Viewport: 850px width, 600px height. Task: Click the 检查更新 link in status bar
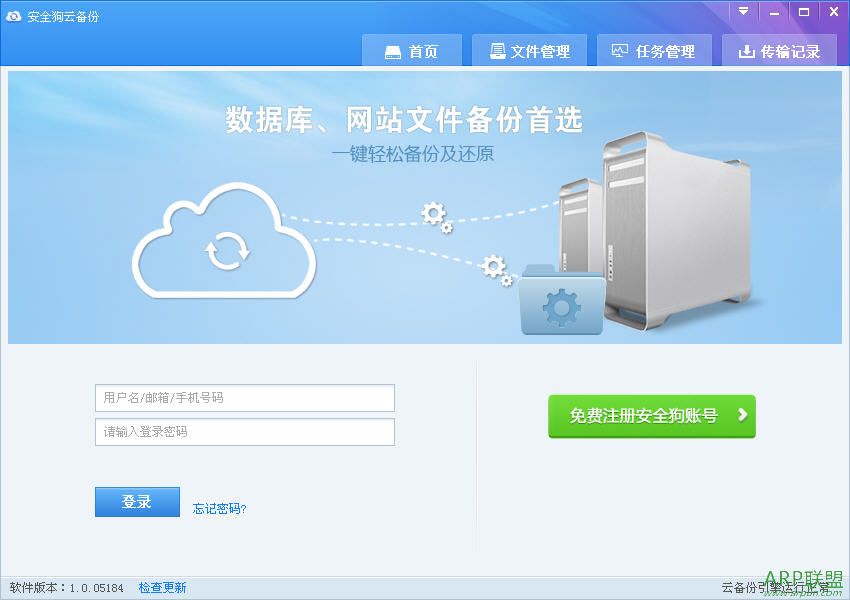pos(162,588)
